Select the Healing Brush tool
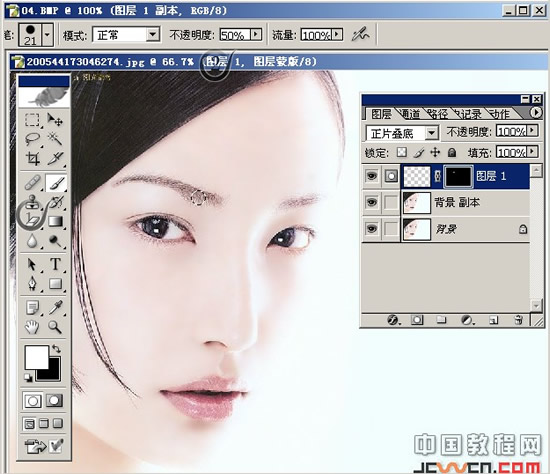This screenshot has height=474, width=550. click(x=32, y=183)
